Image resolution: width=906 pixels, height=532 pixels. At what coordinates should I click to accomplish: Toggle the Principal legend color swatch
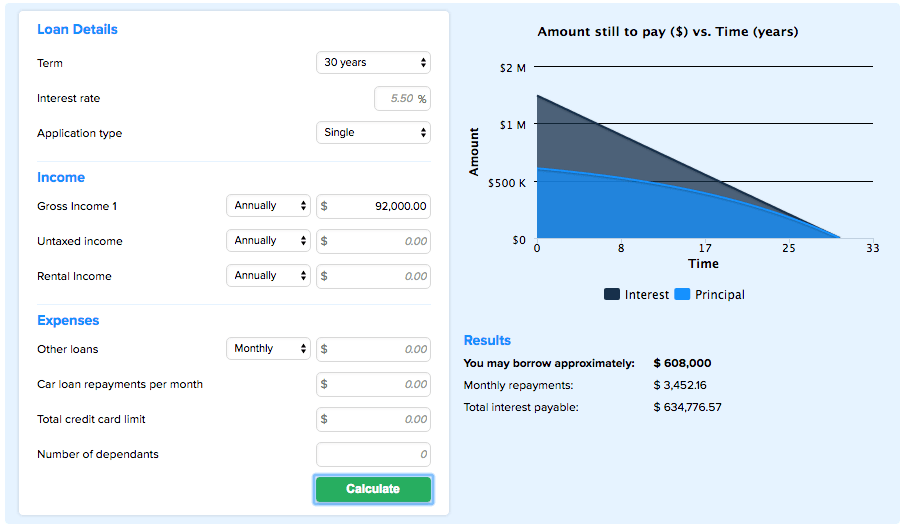[x=683, y=295]
